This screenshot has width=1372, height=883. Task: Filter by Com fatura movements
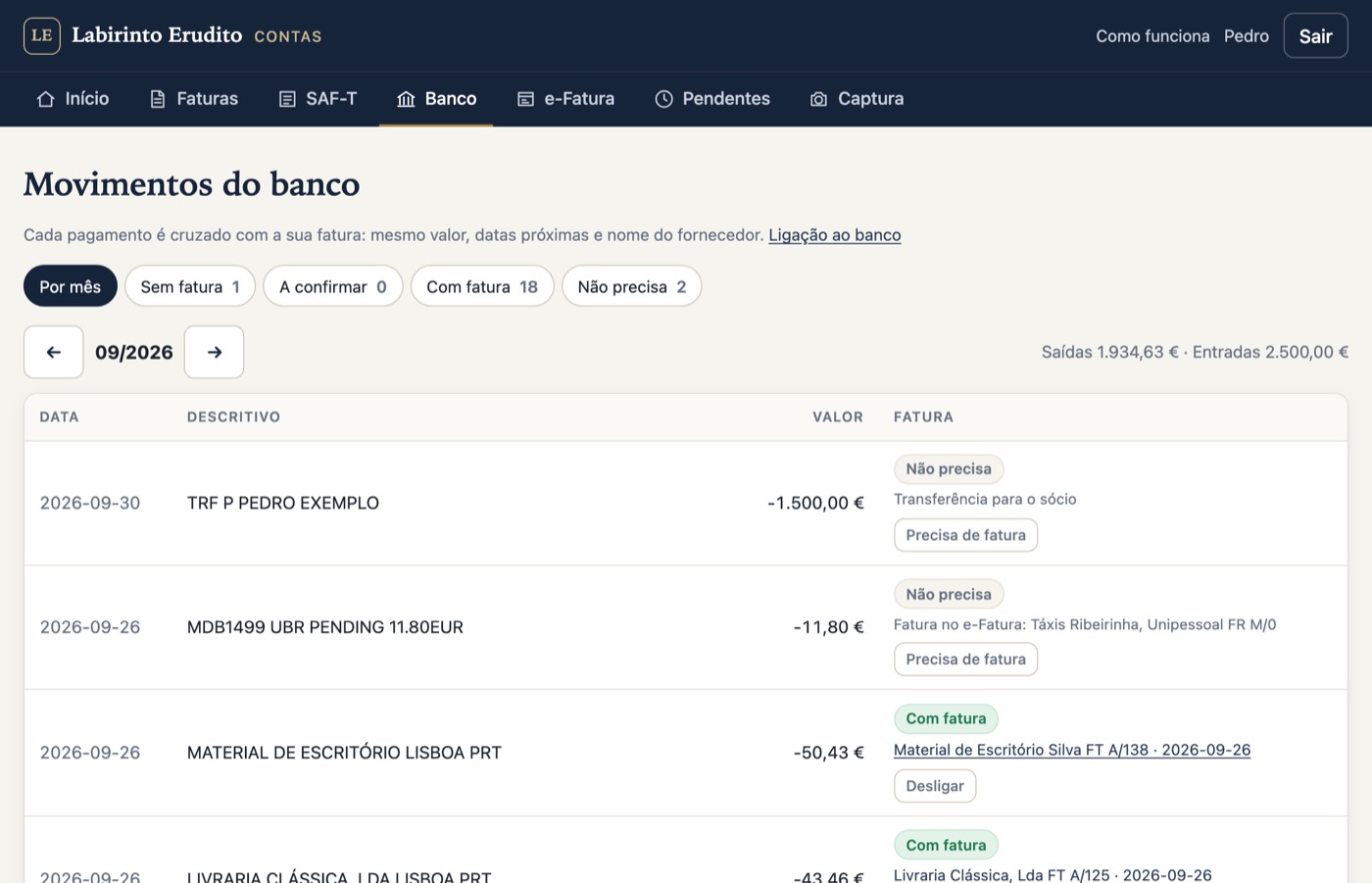click(x=482, y=286)
